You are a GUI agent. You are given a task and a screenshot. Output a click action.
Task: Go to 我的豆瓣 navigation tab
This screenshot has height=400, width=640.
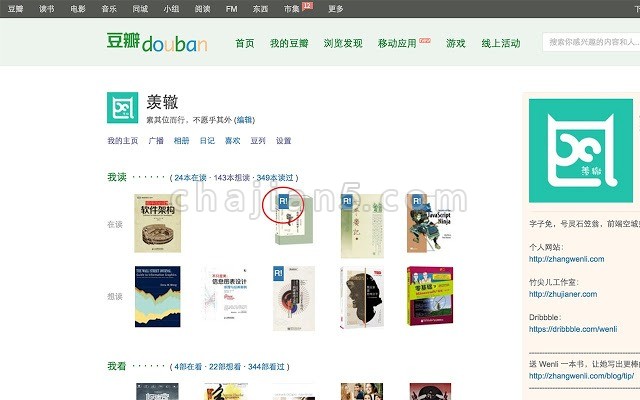coord(289,43)
